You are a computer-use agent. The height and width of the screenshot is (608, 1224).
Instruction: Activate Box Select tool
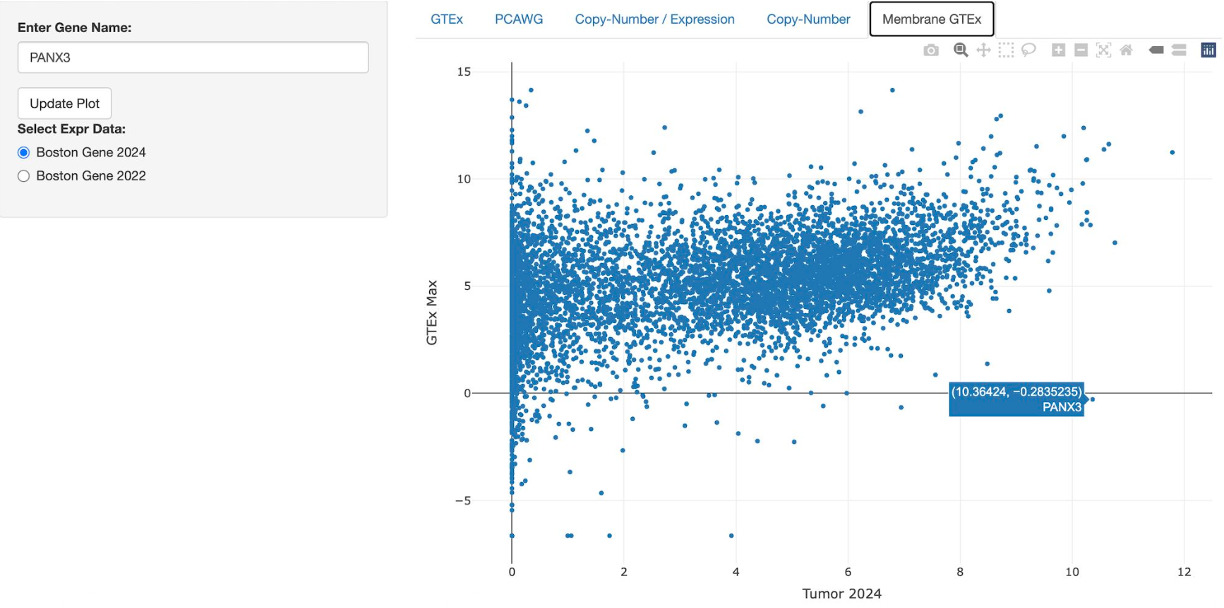tap(1006, 50)
